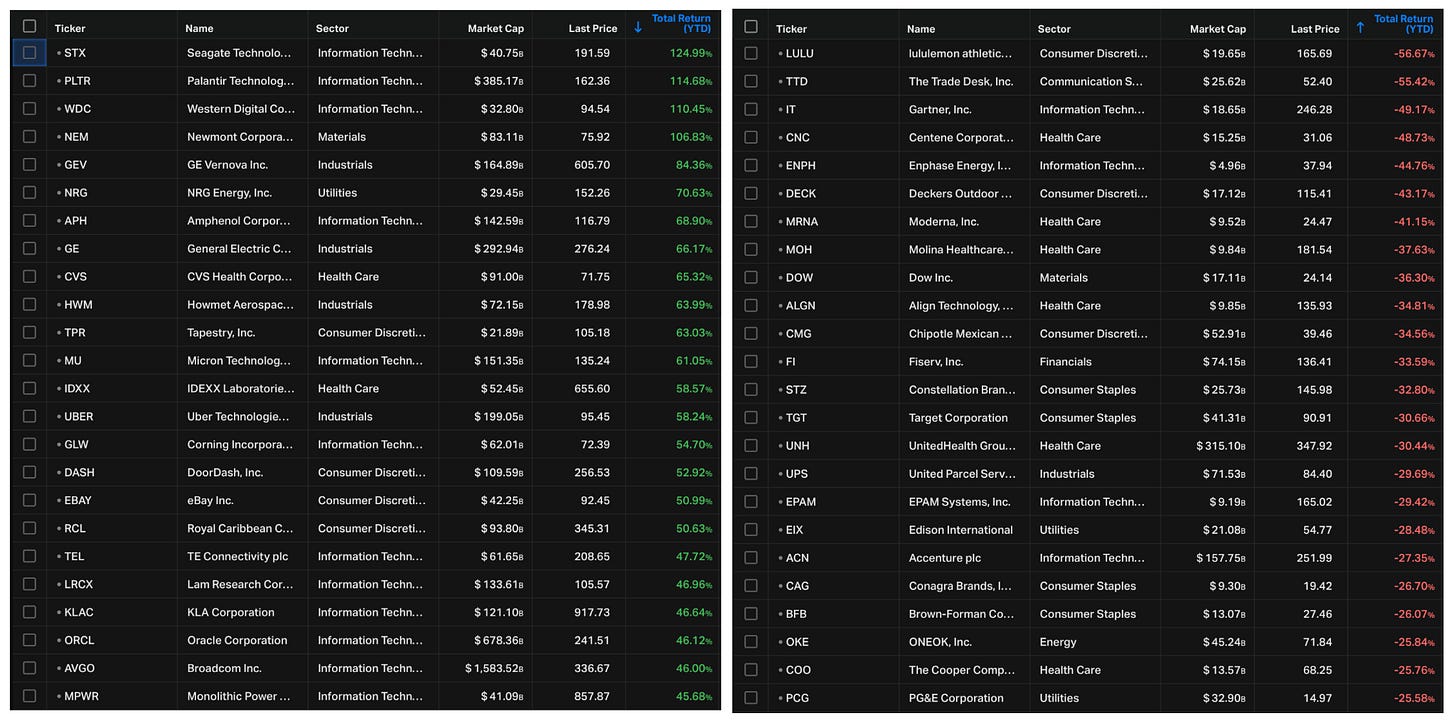The height and width of the screenshot is (721, 1456).
Task: Click the eBay Inc. name
Action: coord(209,500)
